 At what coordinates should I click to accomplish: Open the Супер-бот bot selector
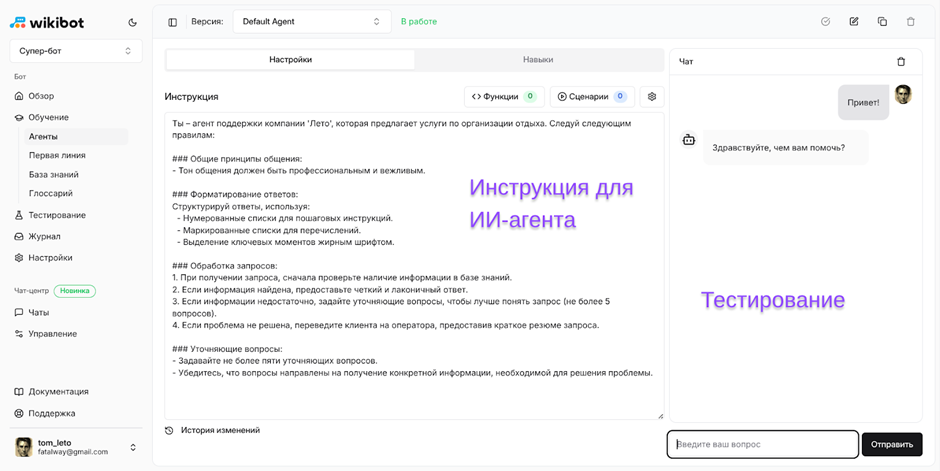76,51
